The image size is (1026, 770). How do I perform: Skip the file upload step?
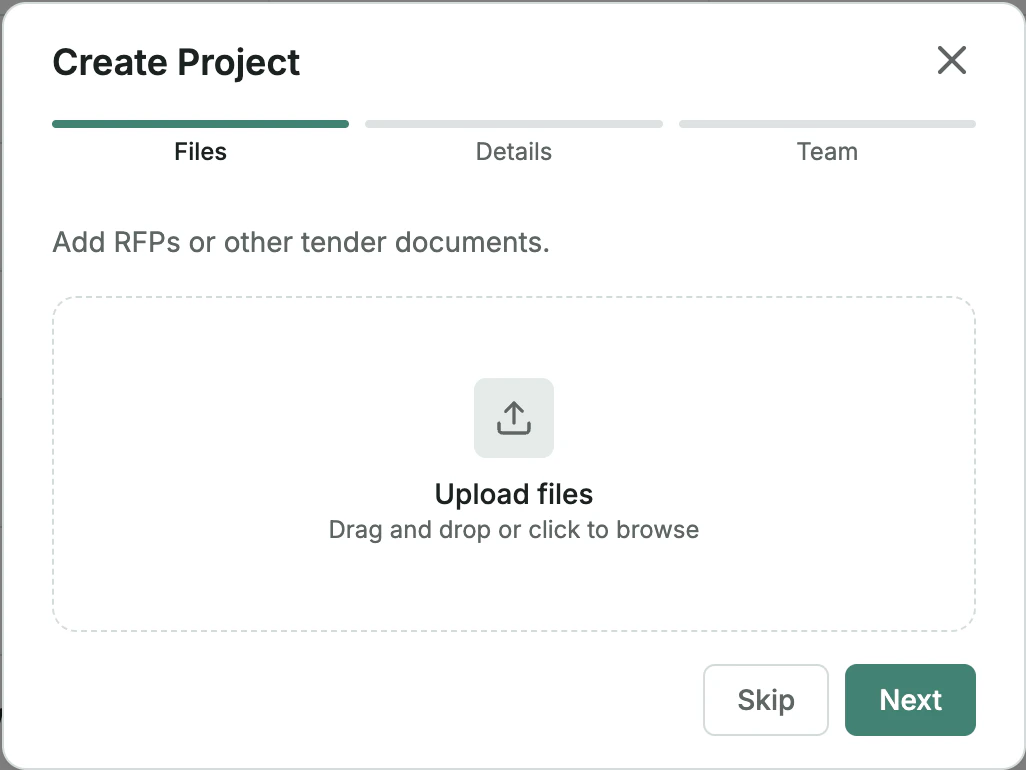[765, 700]
